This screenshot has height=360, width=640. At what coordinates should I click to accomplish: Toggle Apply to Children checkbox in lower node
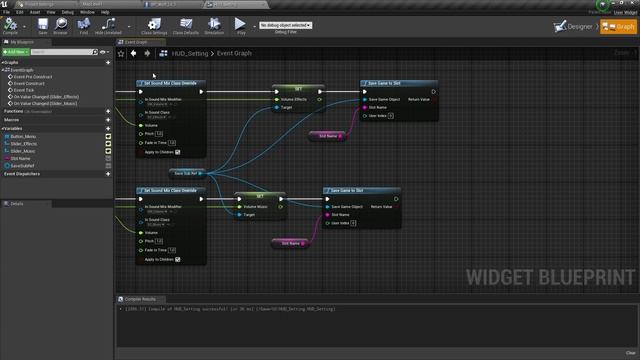coord(178,260)
